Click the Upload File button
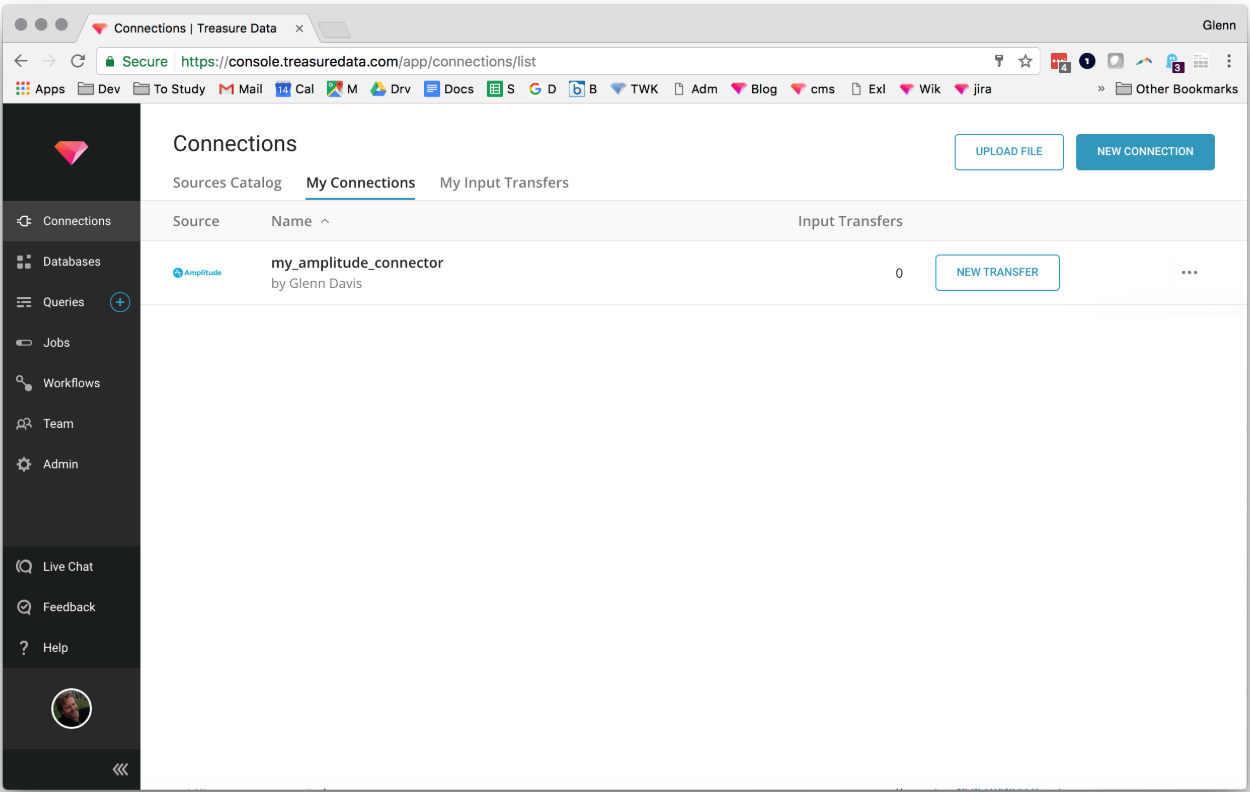 (1009, 152)
